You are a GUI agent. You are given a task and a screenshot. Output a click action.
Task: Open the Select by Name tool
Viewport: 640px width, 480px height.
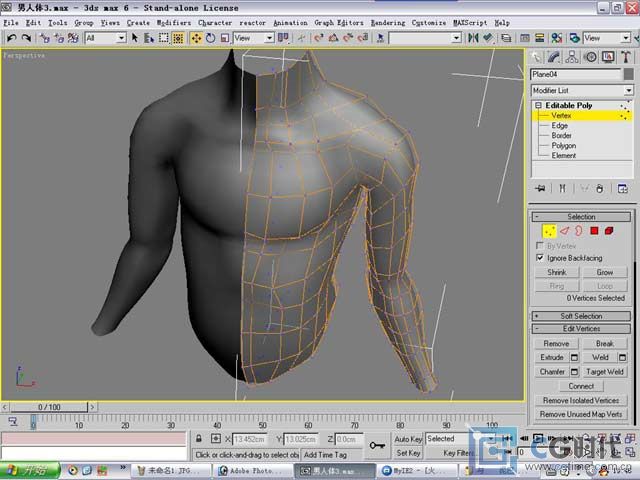coord(149,38)
